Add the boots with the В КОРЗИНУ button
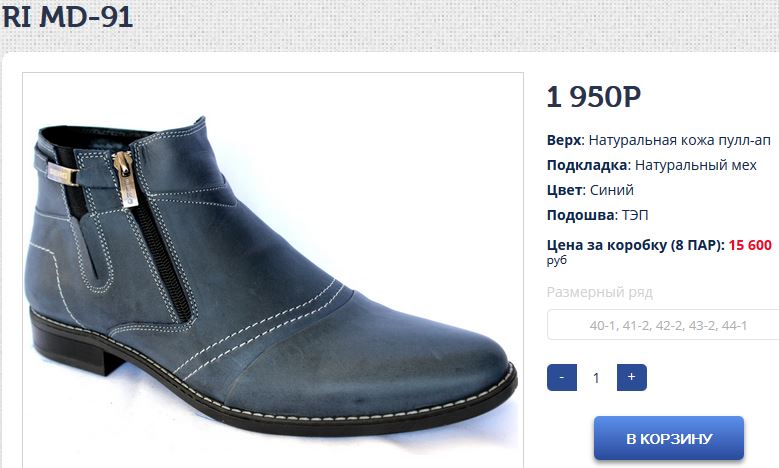 coord(669,438)
